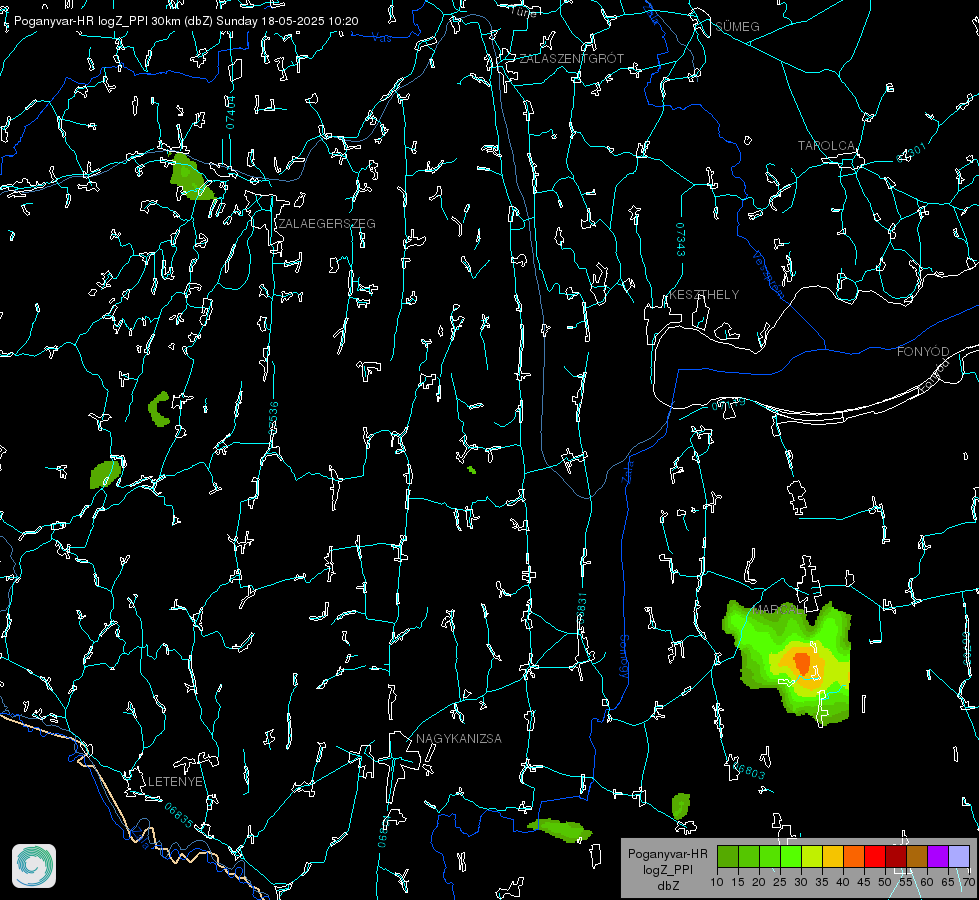Screen dimensions: 979x900
Task: Select the NAGYKANIZSA city label
Action: coord(459,738)
